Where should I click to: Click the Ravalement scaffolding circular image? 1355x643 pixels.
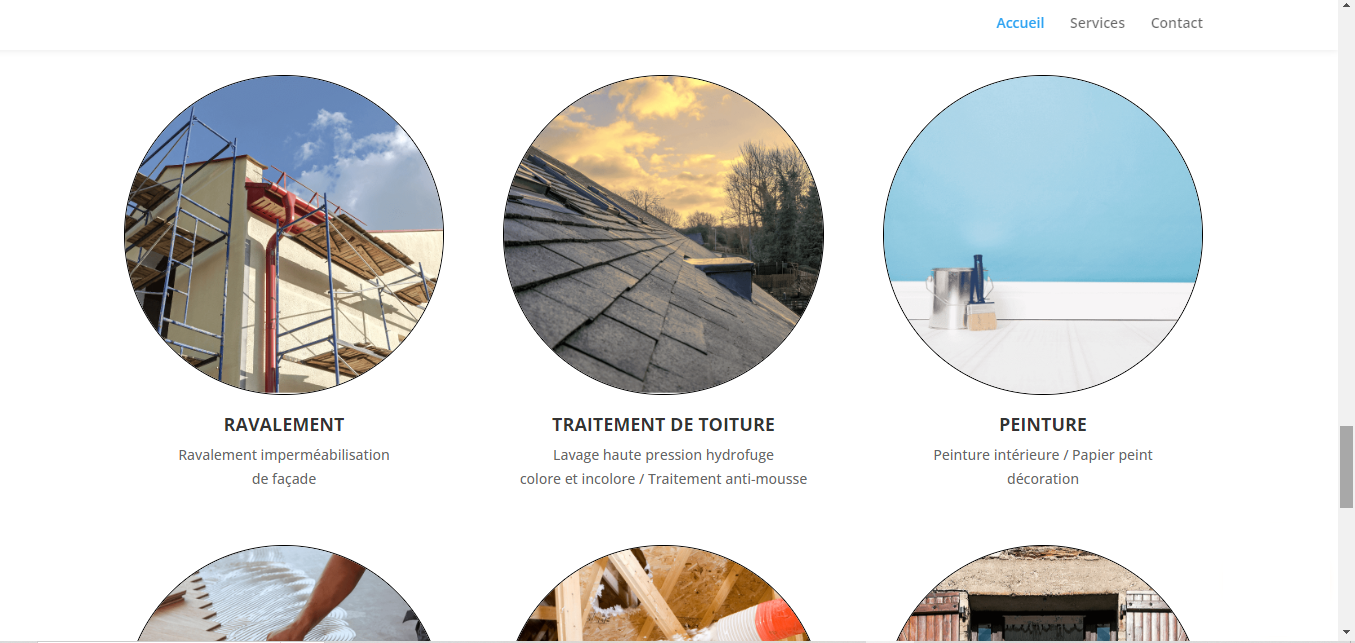(x=284, y=235)
